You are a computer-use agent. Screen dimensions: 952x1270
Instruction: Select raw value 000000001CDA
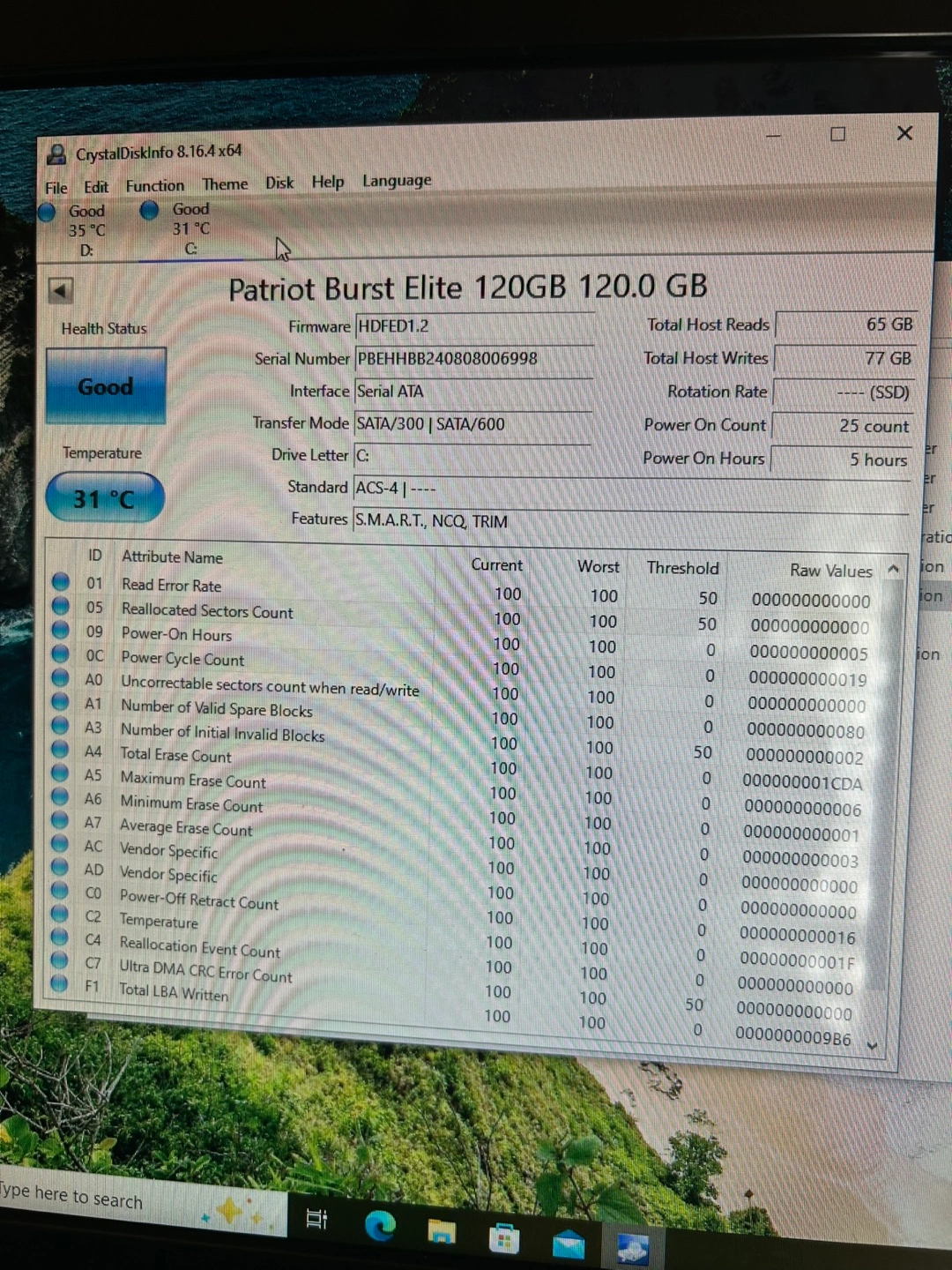[x=802, y=783]
